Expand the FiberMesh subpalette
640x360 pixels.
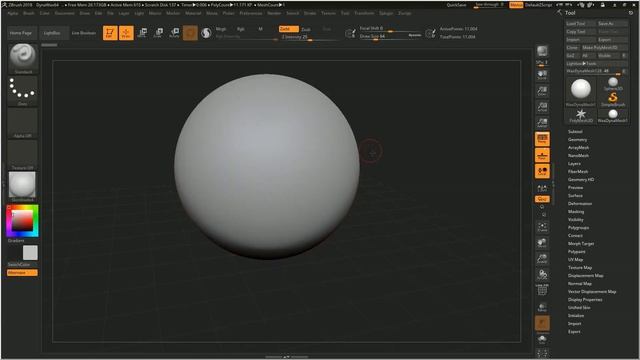pos(578,171)
